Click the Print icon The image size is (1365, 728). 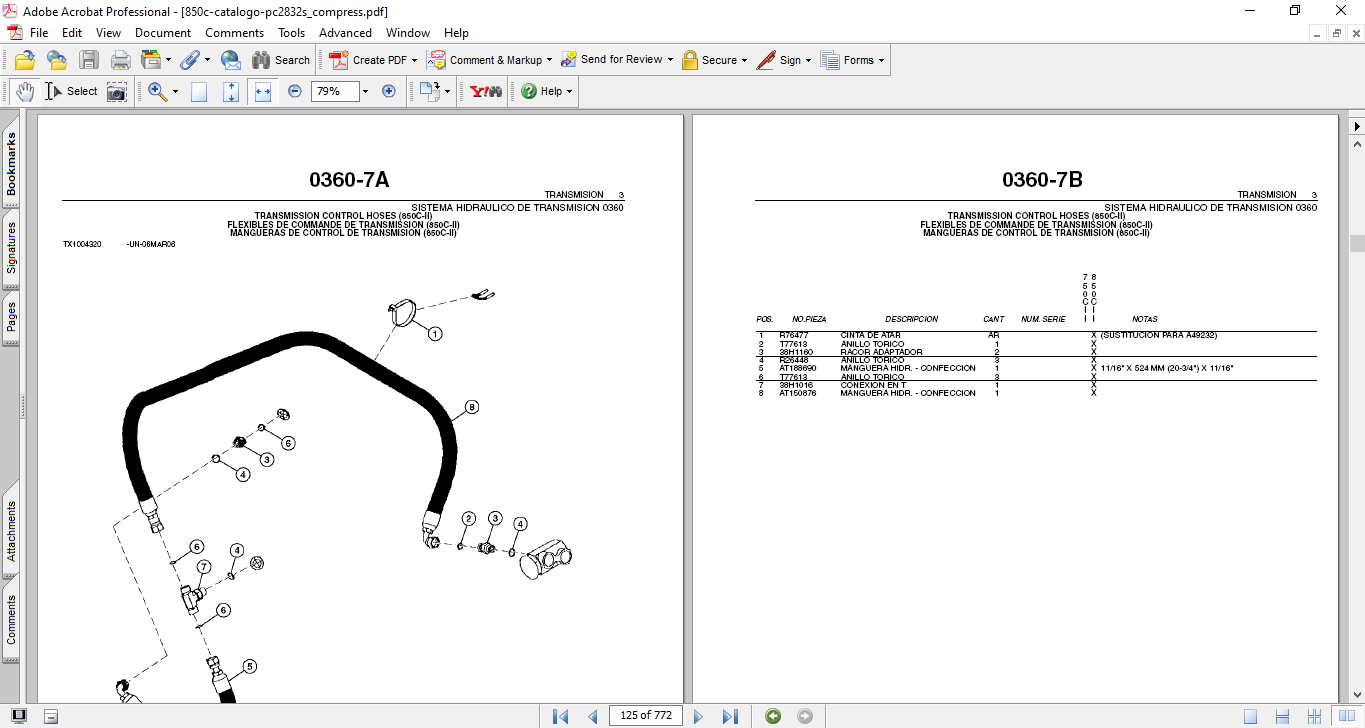[x=120, y=60]
